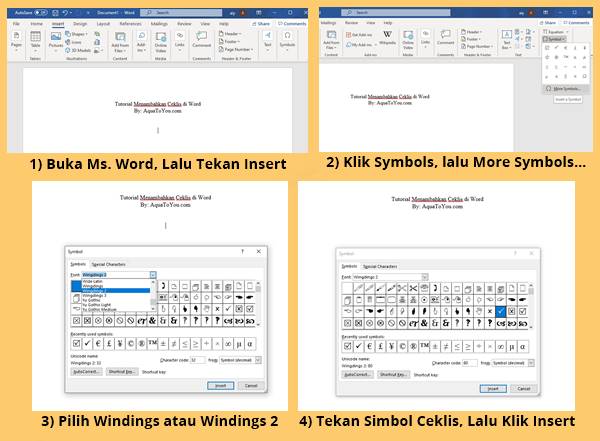This screenshot has width=600, height=441.
Task: Click Character code field in step 3 dialog
Action: 197,360
